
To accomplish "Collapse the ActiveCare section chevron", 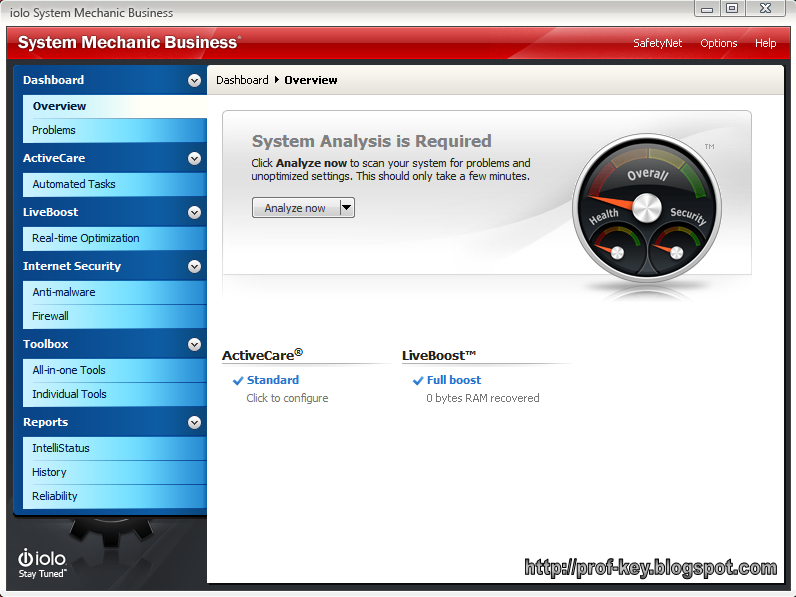I will pyautogui.click(x=194, y=158).
